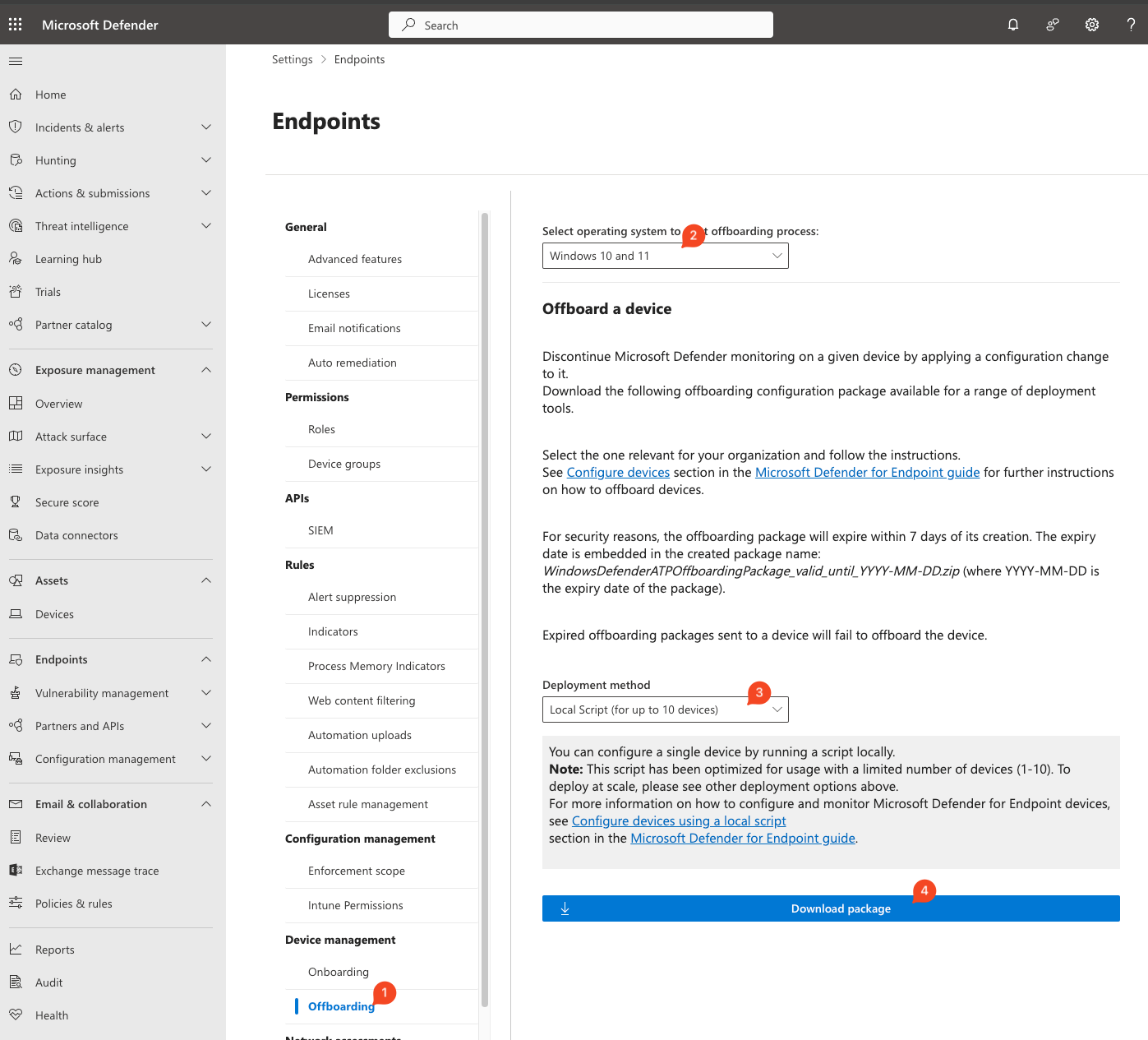Click inside the Search bar
1148x1040 pixels.
click(580, 25)
